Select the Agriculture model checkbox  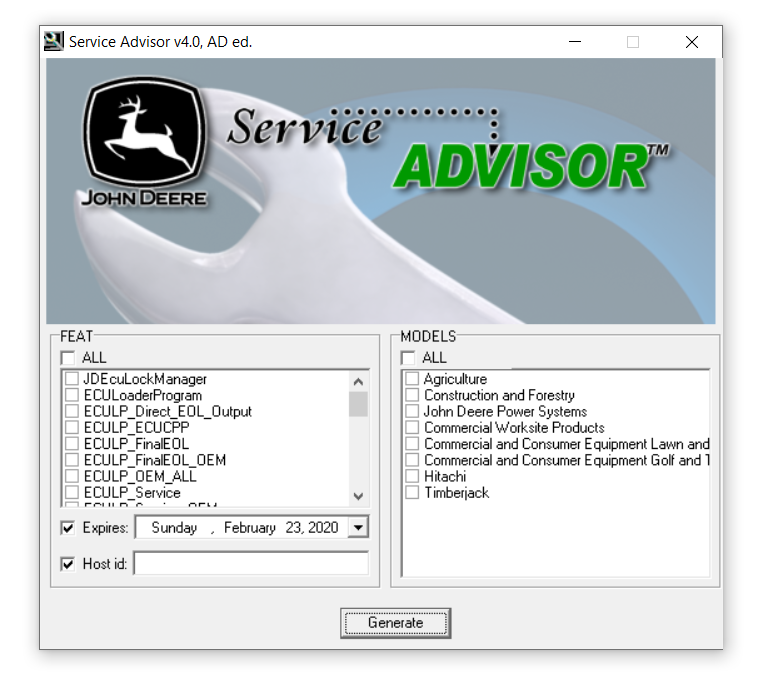412,379
